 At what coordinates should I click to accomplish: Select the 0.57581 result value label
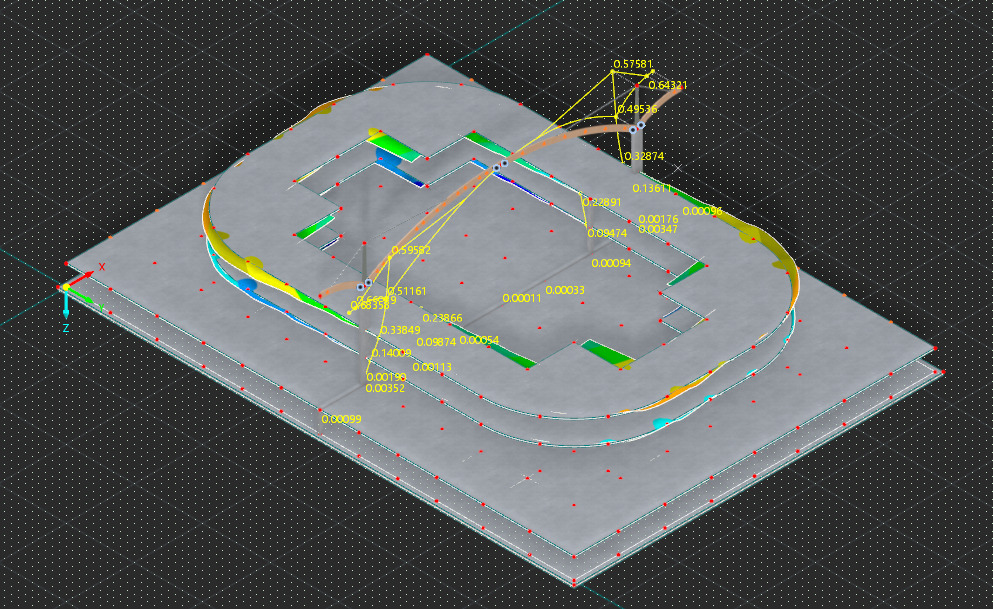click(x=632, y=64)
